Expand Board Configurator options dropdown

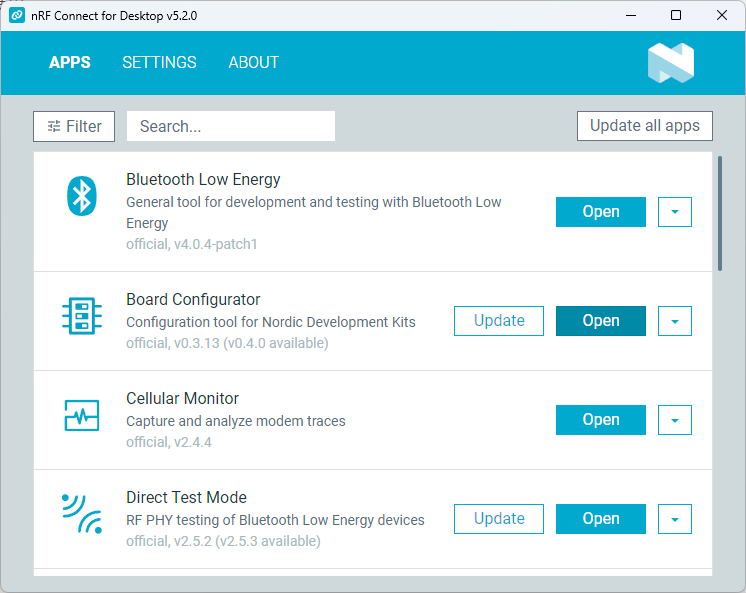click(675, 321)
